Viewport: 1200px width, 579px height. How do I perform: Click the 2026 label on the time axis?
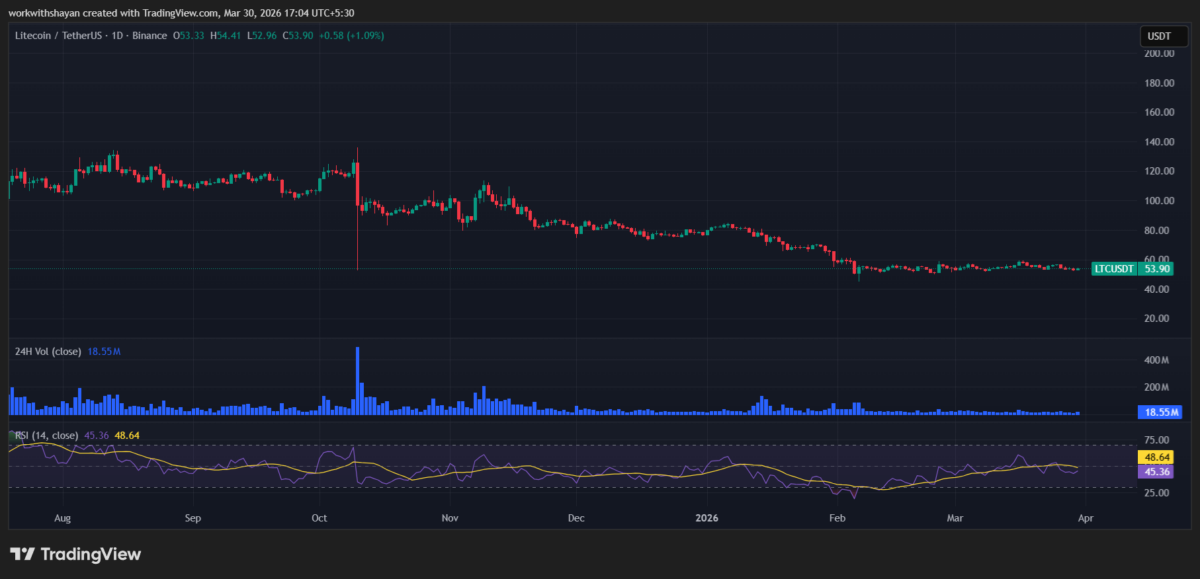[x=707, y=518]
